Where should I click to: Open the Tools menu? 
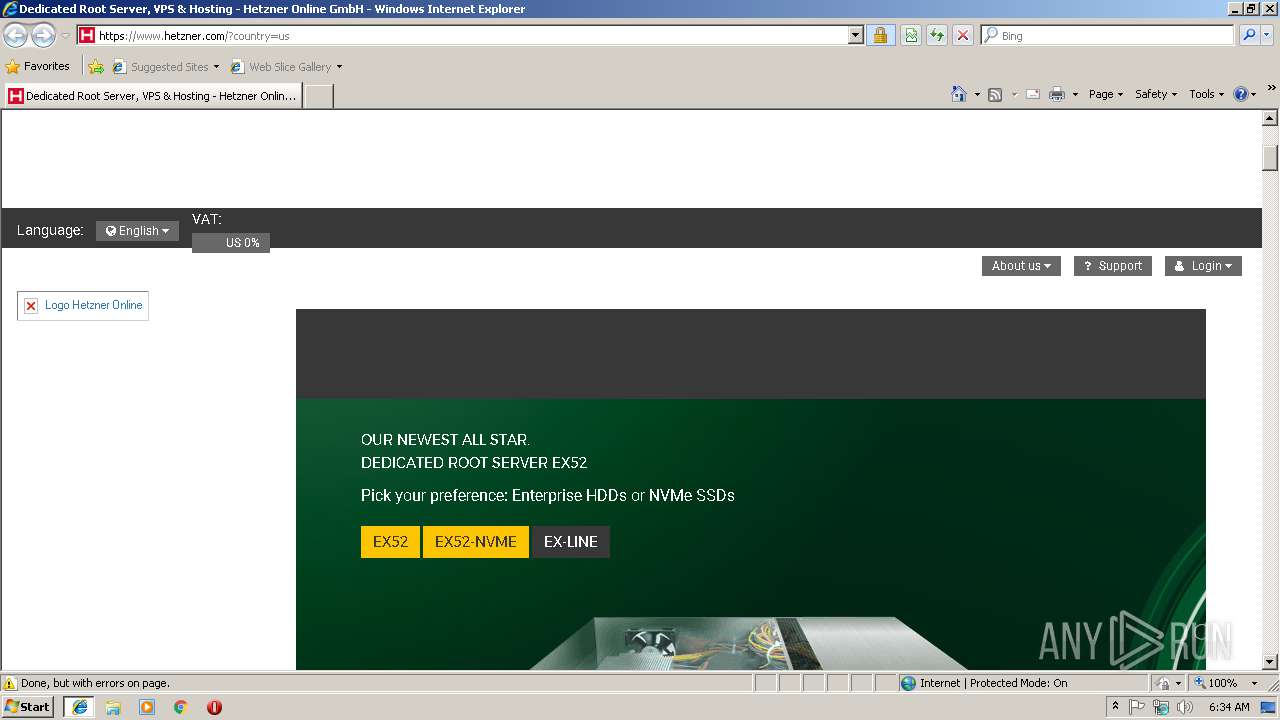(x=1206, y=94)
